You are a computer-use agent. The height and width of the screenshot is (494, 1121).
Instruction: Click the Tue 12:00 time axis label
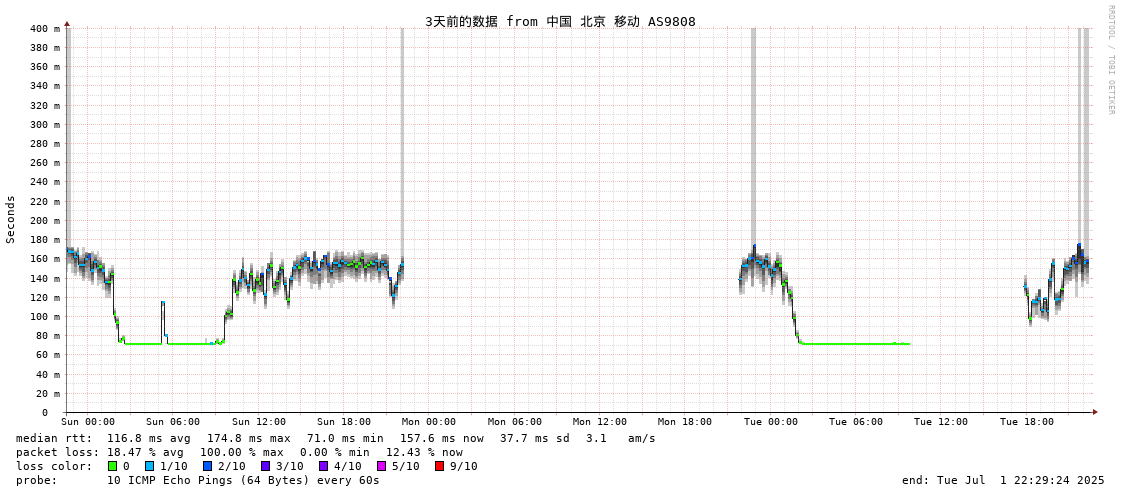[x=941, y=422]
